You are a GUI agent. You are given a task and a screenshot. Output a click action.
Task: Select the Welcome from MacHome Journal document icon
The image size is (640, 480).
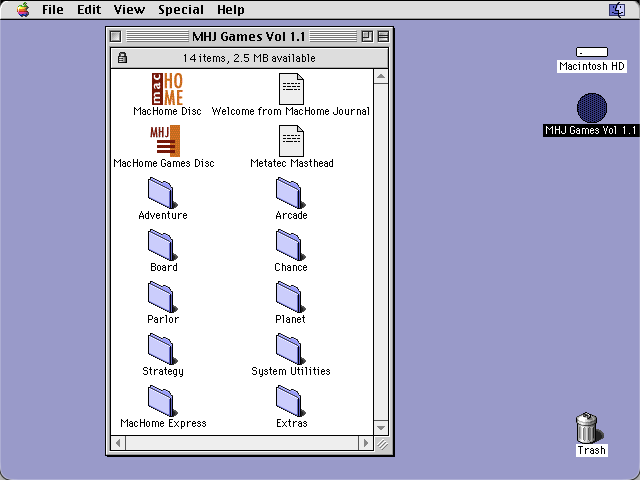pos(291,89)
